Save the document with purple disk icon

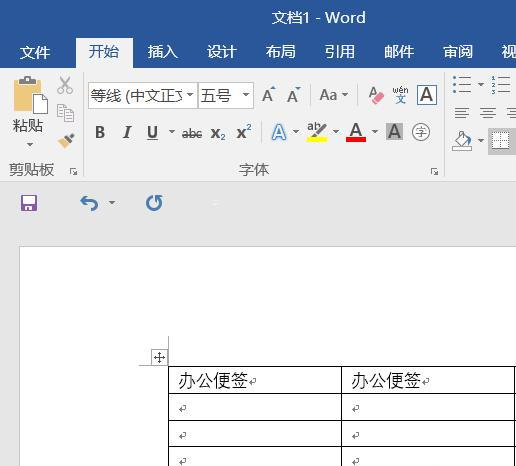coord(29,203)
